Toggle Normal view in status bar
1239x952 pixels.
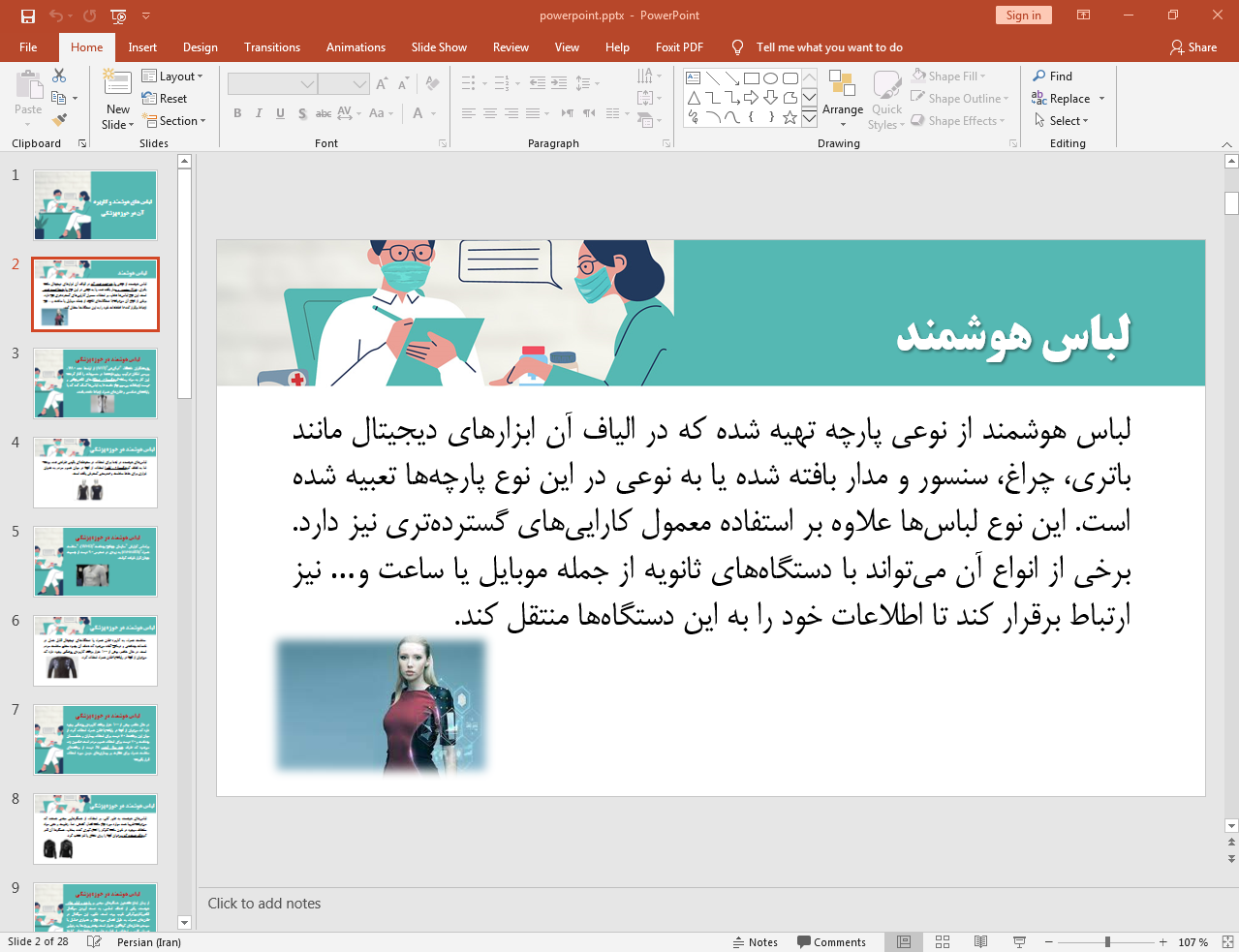(903, 941)
